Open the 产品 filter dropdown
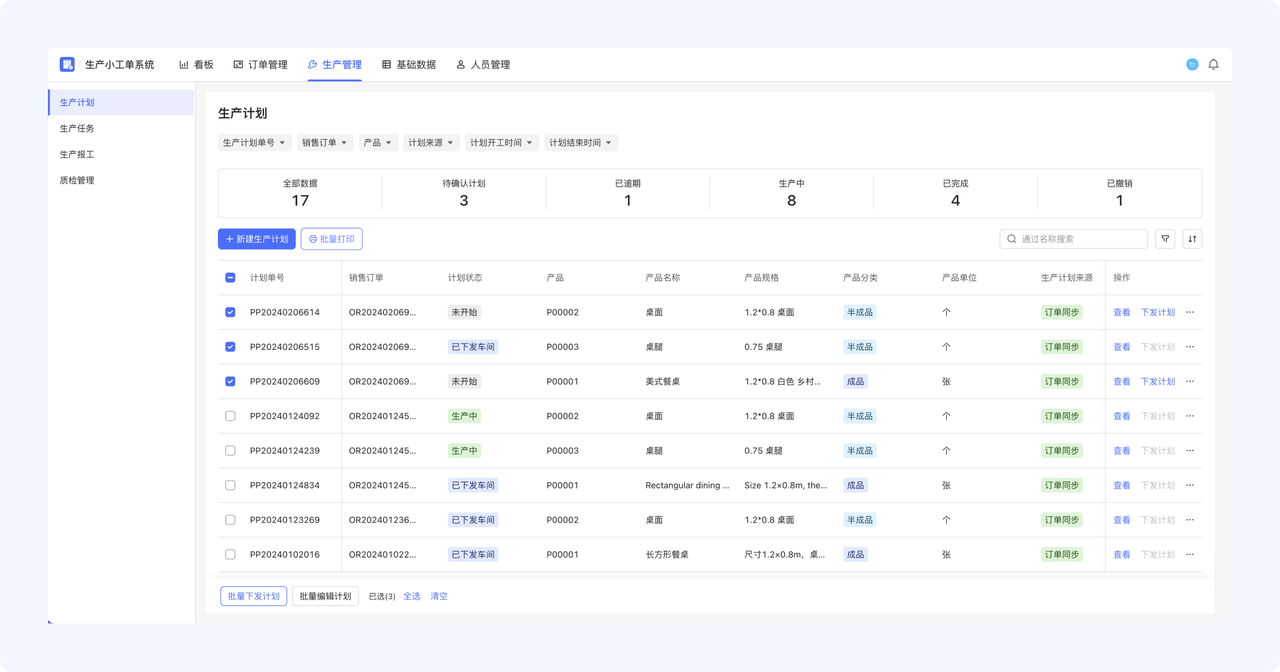 pyautogui.click(x=378, y=143)
